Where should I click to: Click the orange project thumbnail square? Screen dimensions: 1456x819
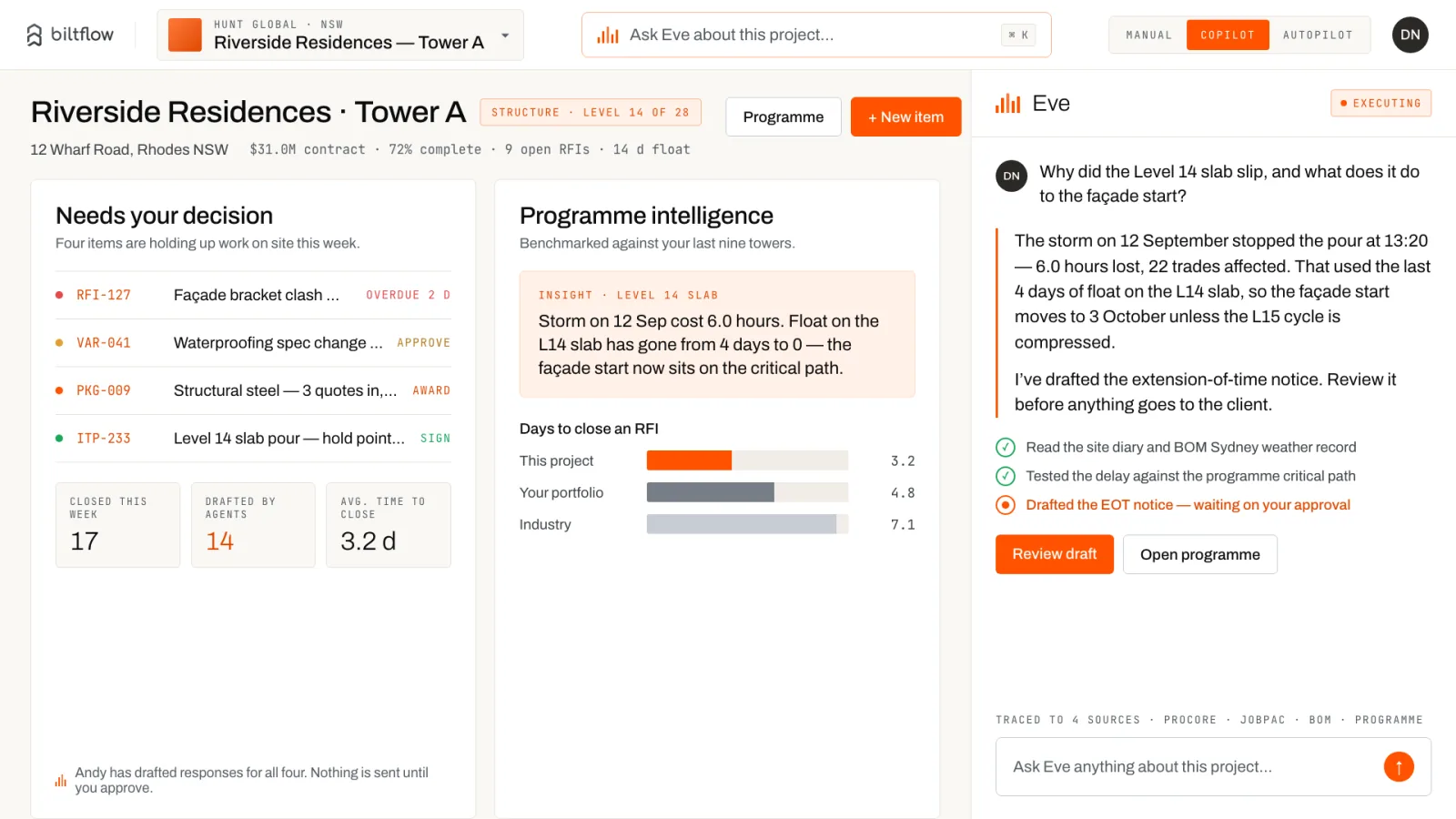pos(186,35)
